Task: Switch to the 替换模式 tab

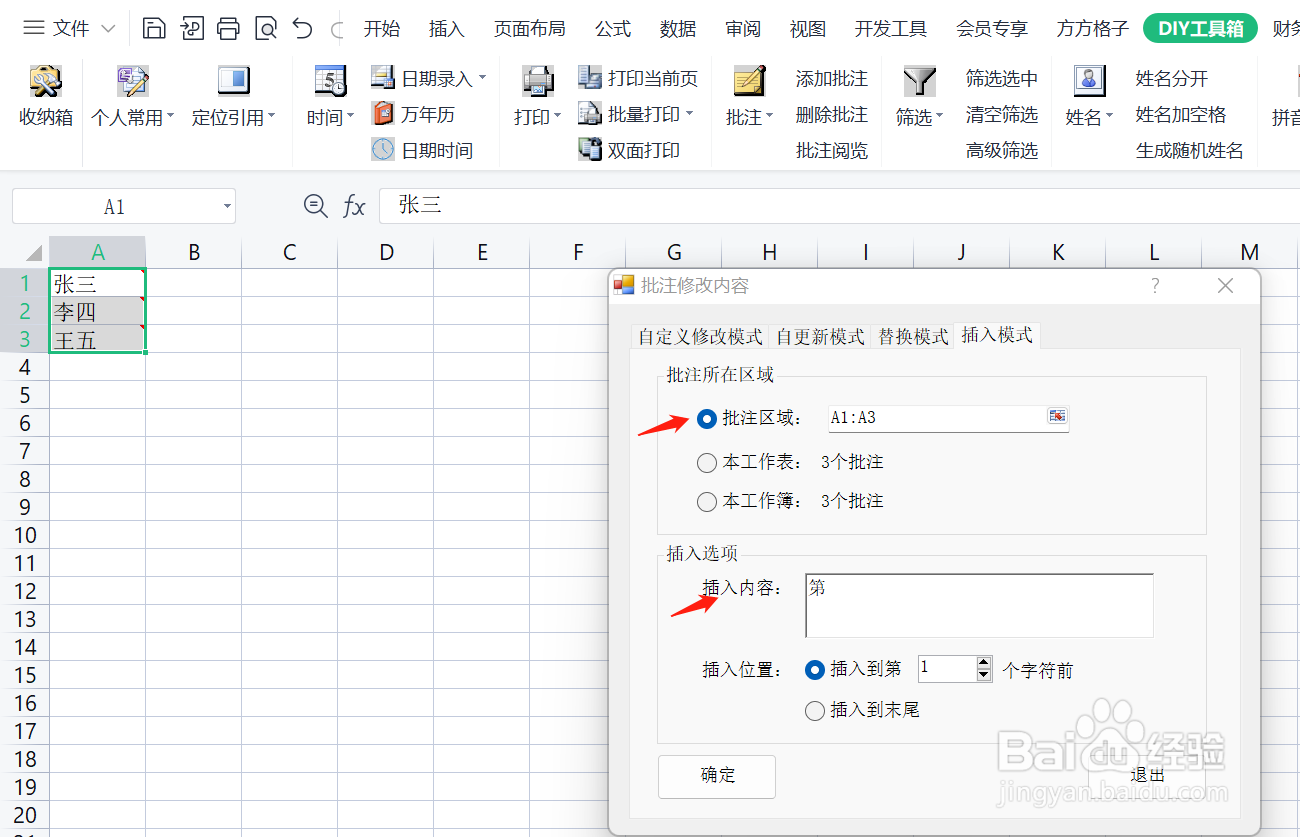Action: click(912, 337)
